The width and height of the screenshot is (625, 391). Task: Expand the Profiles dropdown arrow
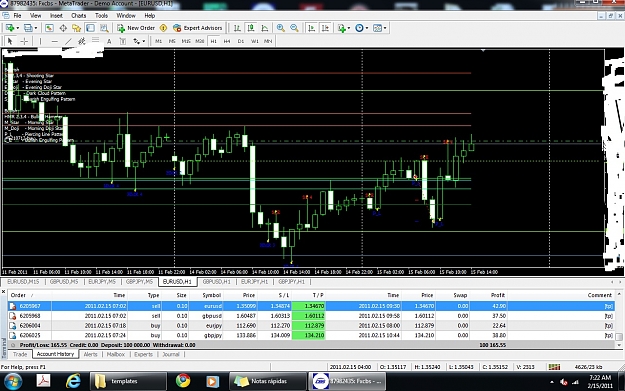click(35, 28)
